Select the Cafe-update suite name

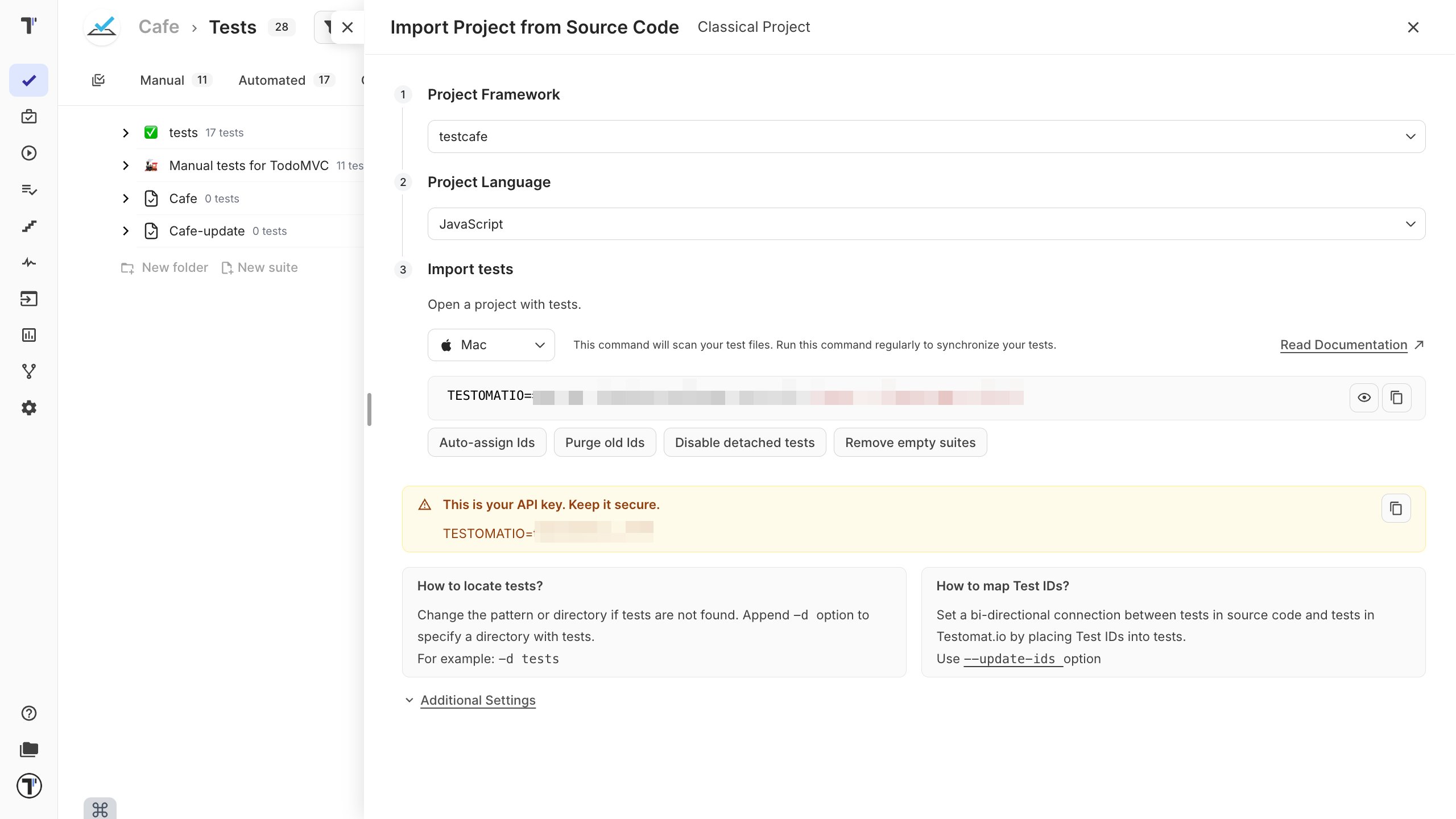[207, 231]
